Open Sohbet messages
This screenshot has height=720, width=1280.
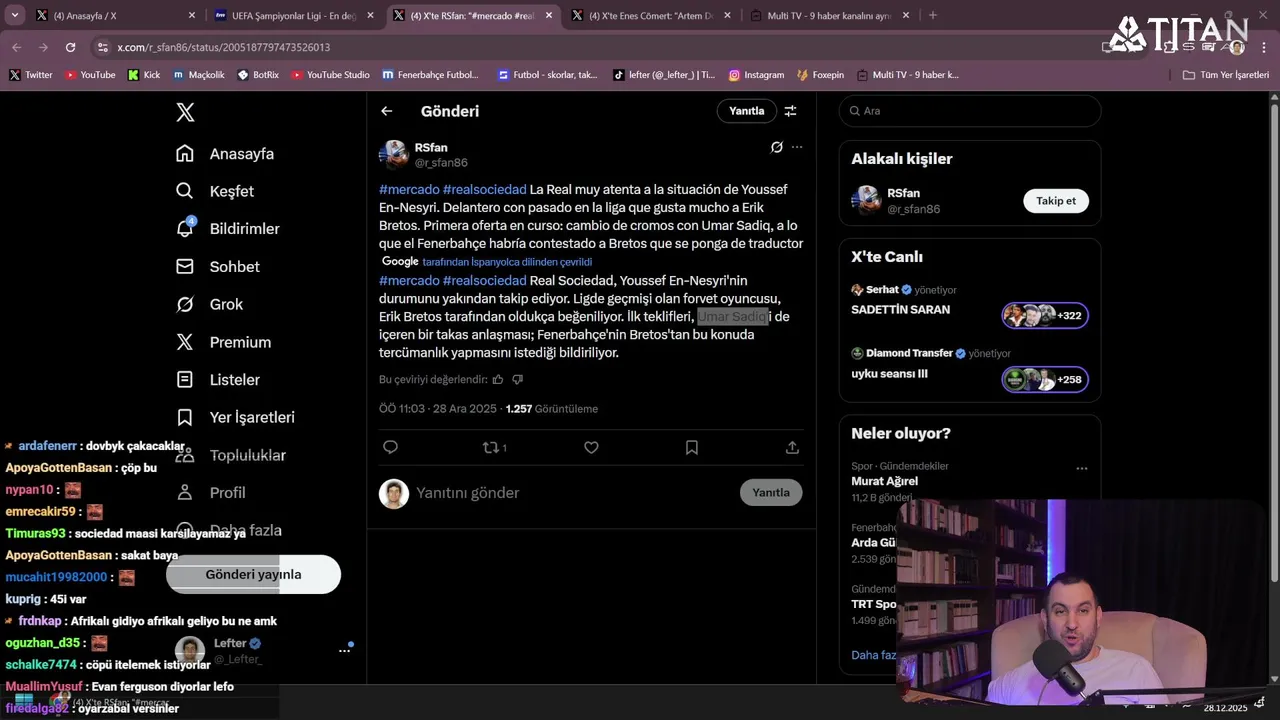[234, 267]
